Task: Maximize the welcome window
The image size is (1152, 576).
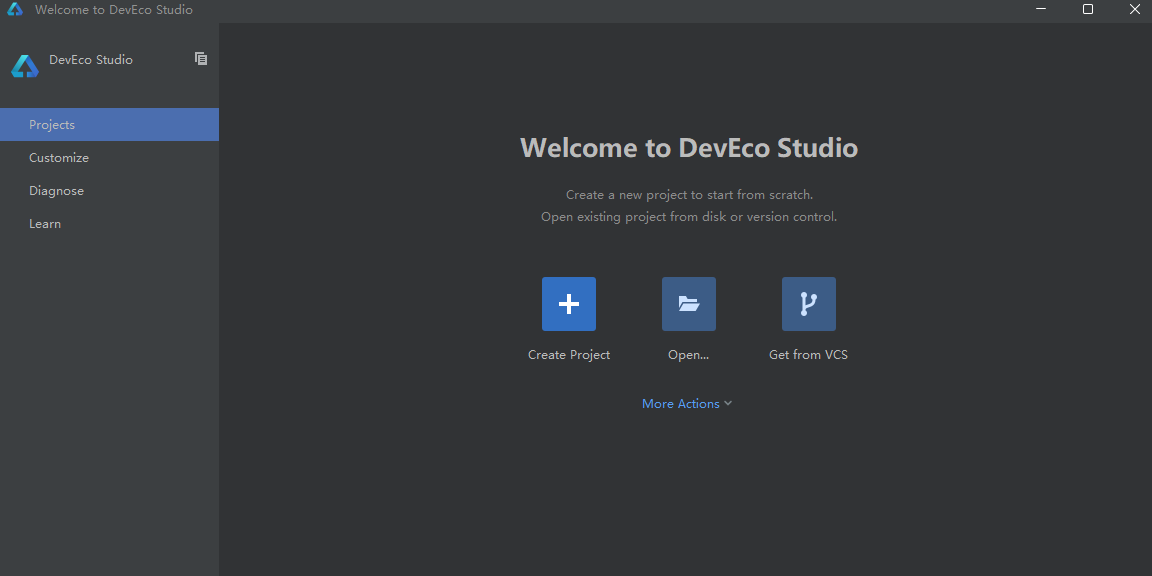Action: pyautogui.click(x=1088, y=10)
